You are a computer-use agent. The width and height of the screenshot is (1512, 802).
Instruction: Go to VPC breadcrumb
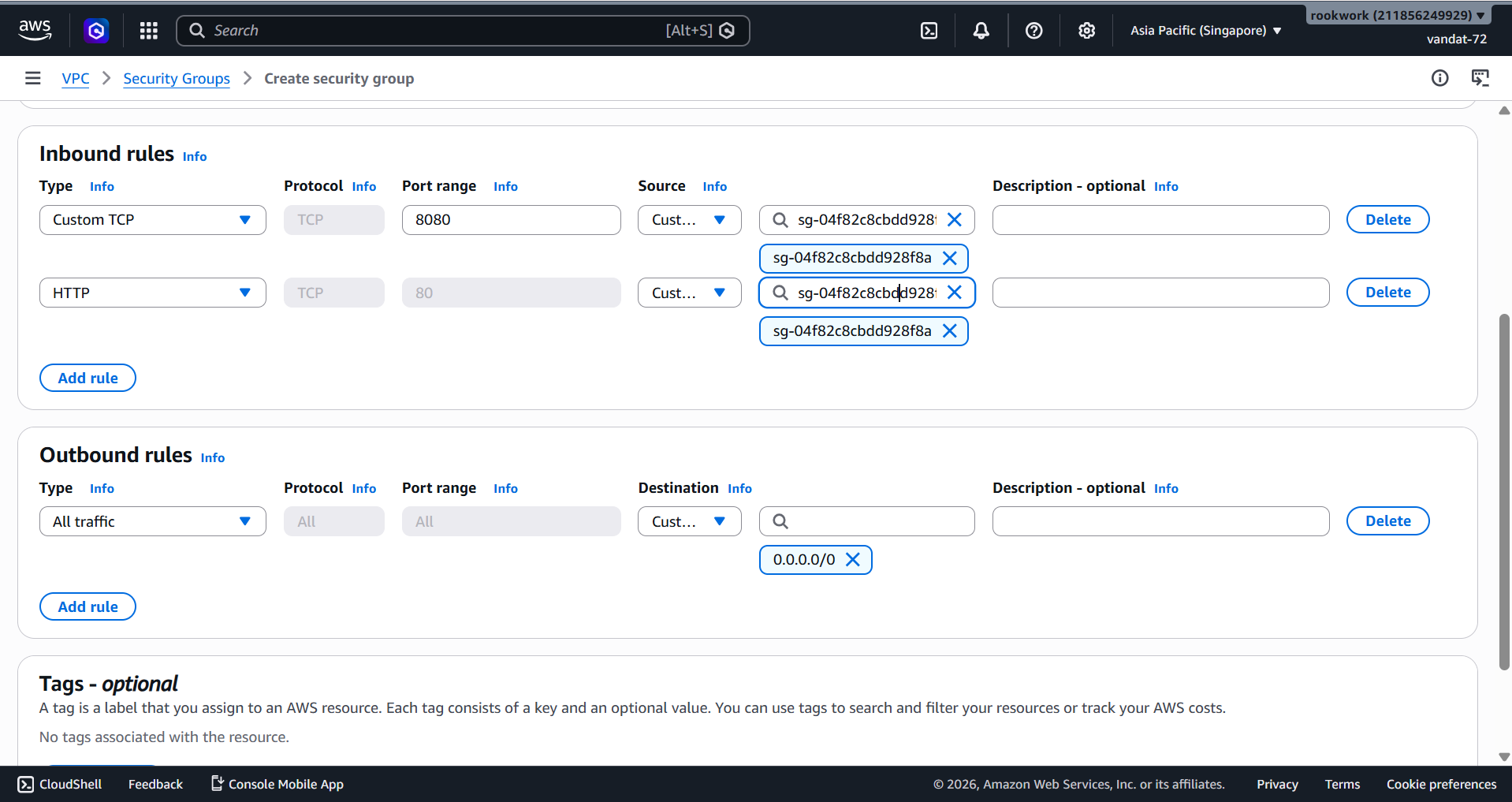point(76,78)
